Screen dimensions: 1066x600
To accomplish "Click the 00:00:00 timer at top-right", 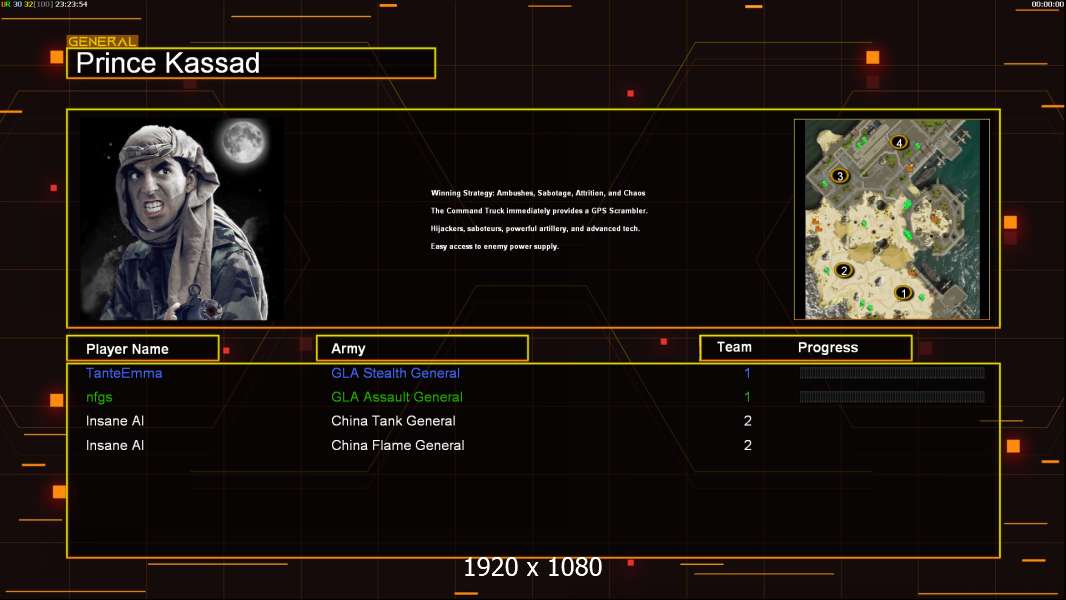I will click(x=1047, y=4).
